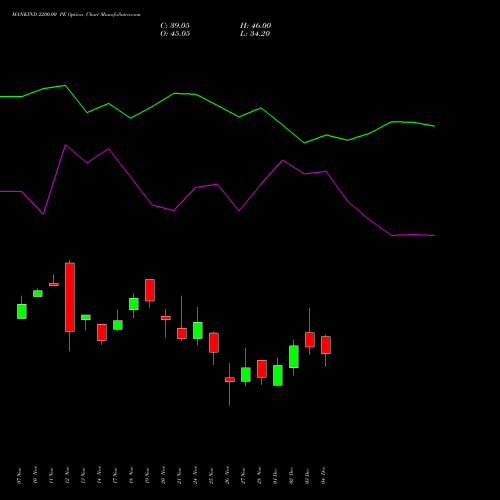Click the red candlestick above 28 Nov
The image size is (500, 500).
[x=262, y=369]
